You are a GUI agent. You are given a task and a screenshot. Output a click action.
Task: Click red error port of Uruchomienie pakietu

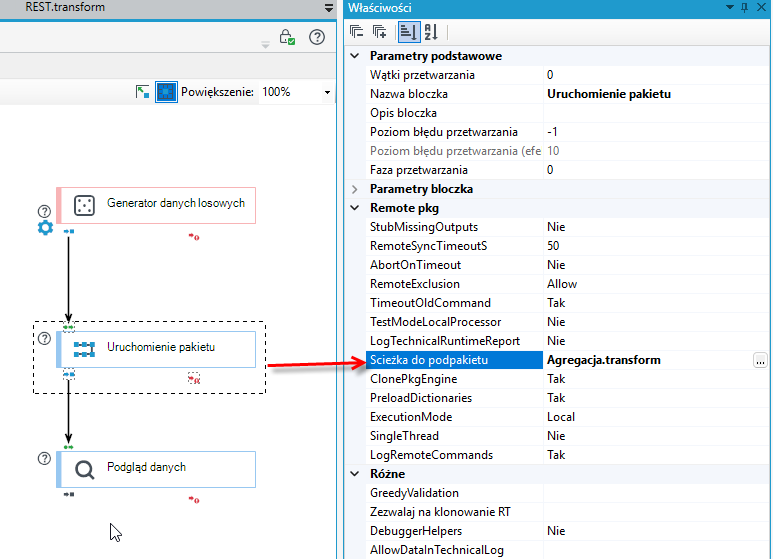(x=194, y=379)
